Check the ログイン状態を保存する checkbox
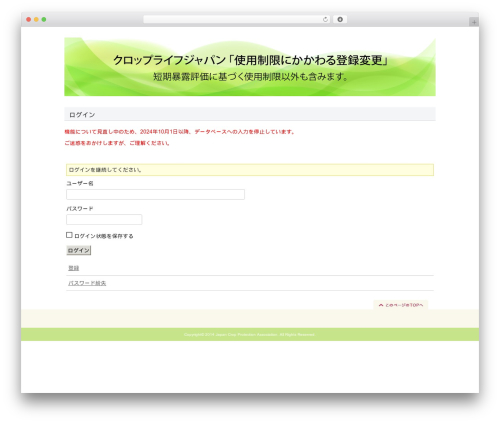The height and width of the screenshot is (423, 500). (x=69, y=235)
